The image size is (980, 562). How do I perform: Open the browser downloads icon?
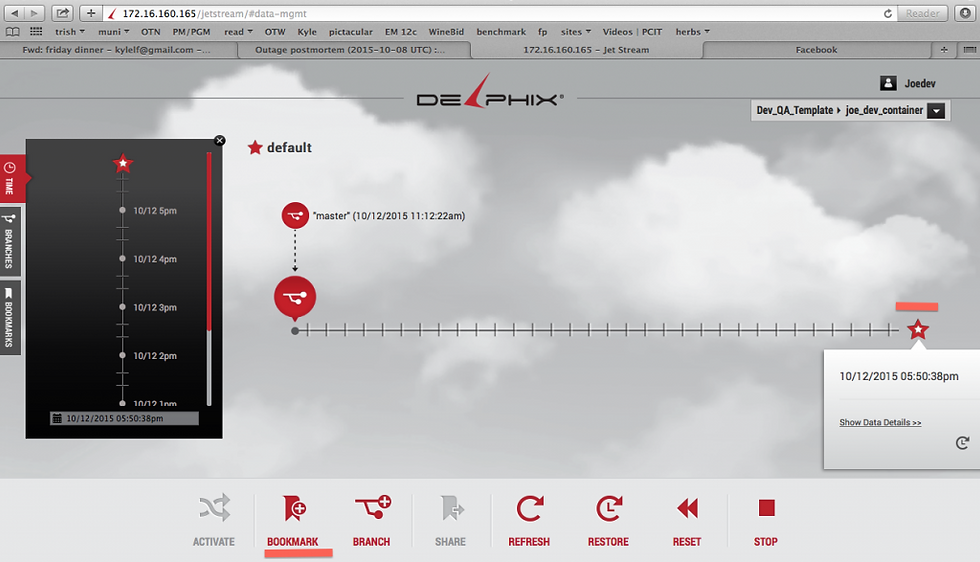click(x=965, y=13)
